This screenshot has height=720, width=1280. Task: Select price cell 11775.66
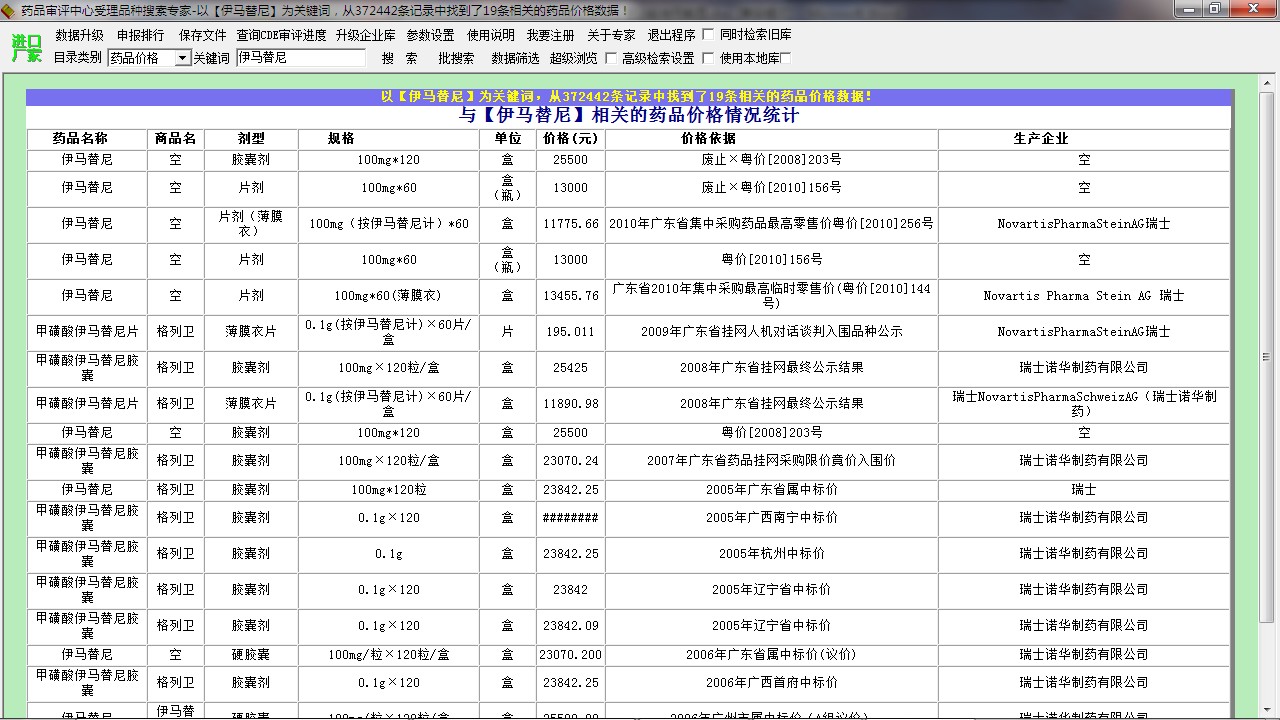570,224
